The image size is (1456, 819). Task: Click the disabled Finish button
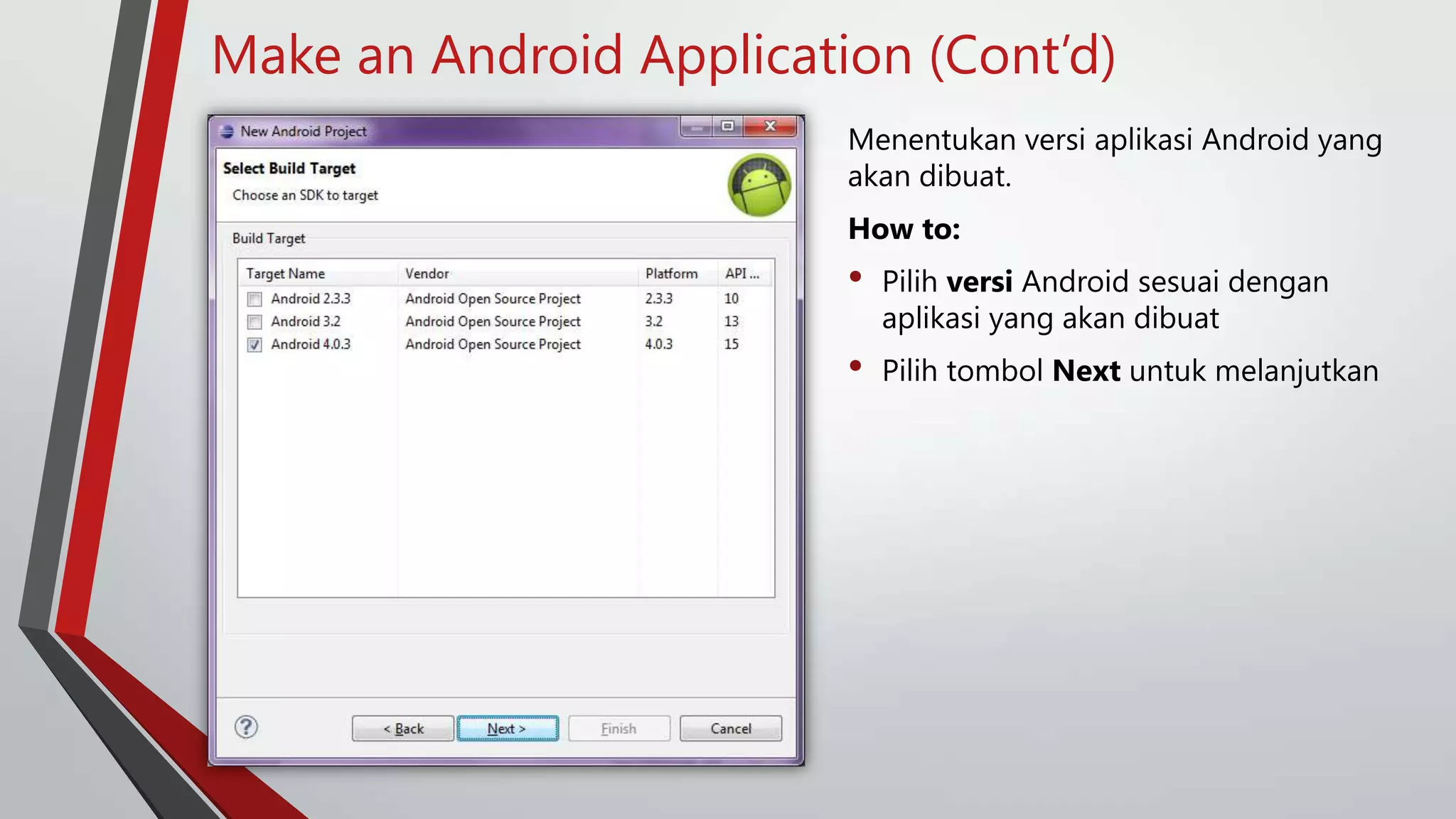619,729
